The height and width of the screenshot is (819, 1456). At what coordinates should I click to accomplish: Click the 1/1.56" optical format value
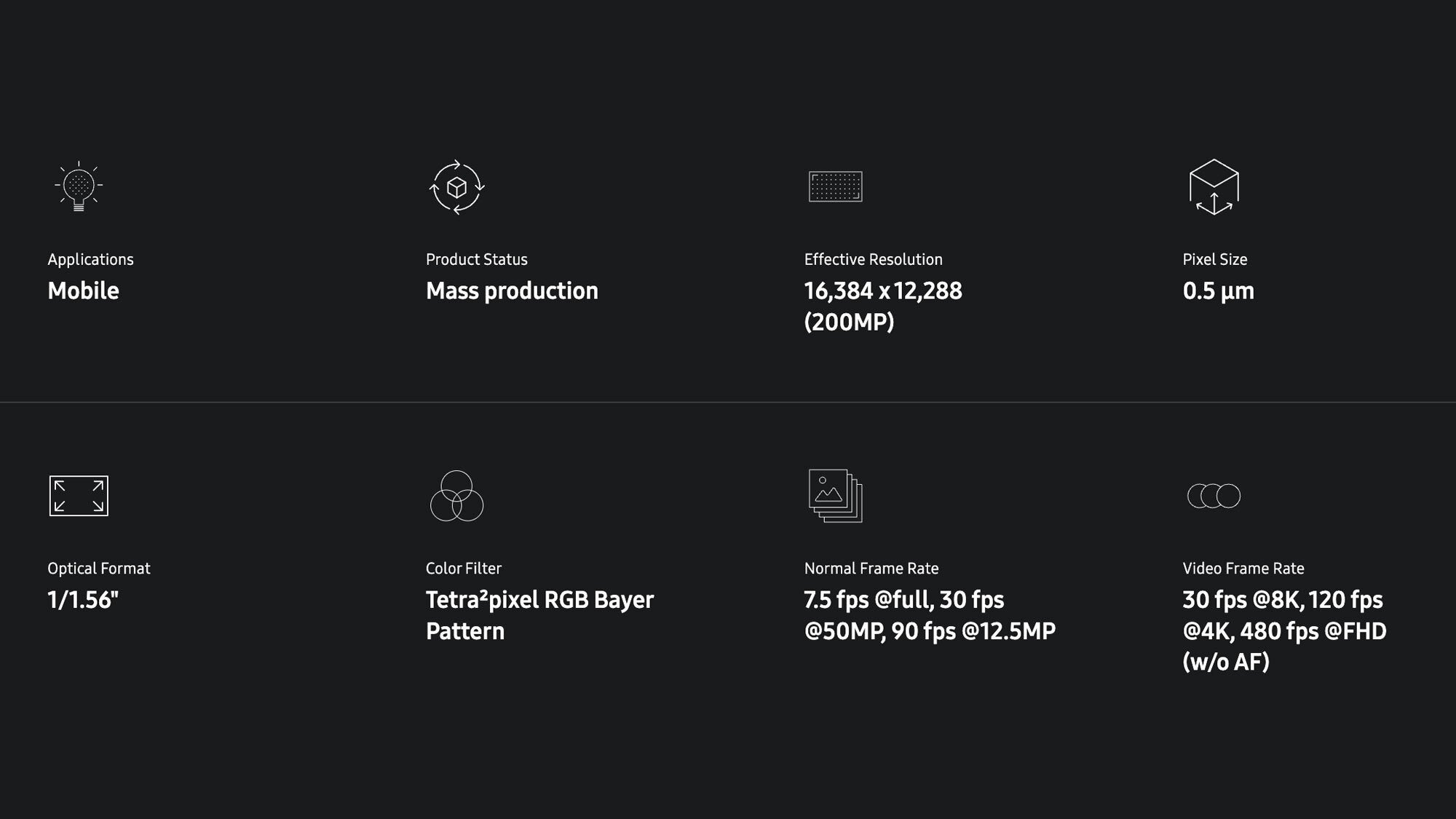pos(83,600)
